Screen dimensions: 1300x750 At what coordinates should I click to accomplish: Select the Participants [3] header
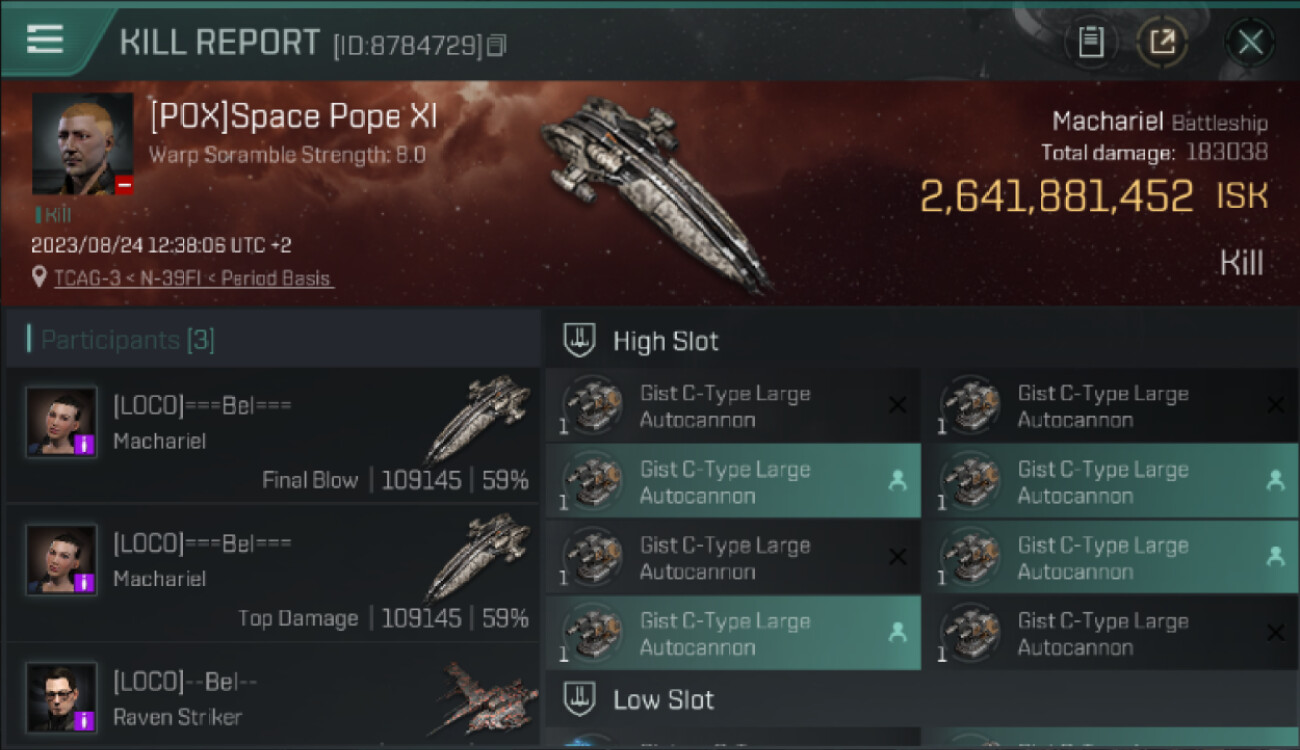pos(127,340)
